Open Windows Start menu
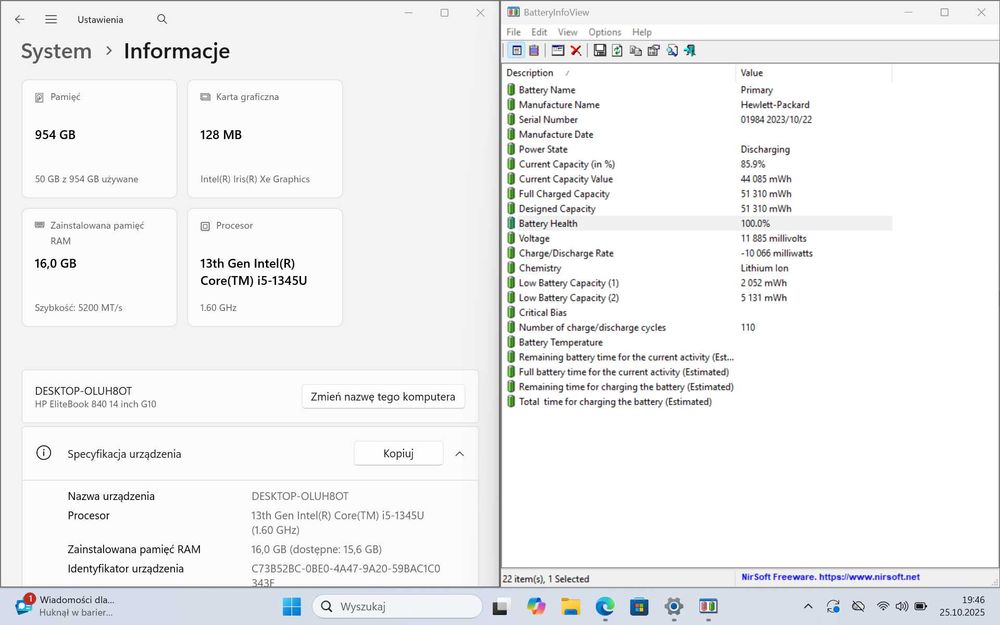Image resolution: width=1000 pixels, height=625 pixels. [x=291, y=606]
